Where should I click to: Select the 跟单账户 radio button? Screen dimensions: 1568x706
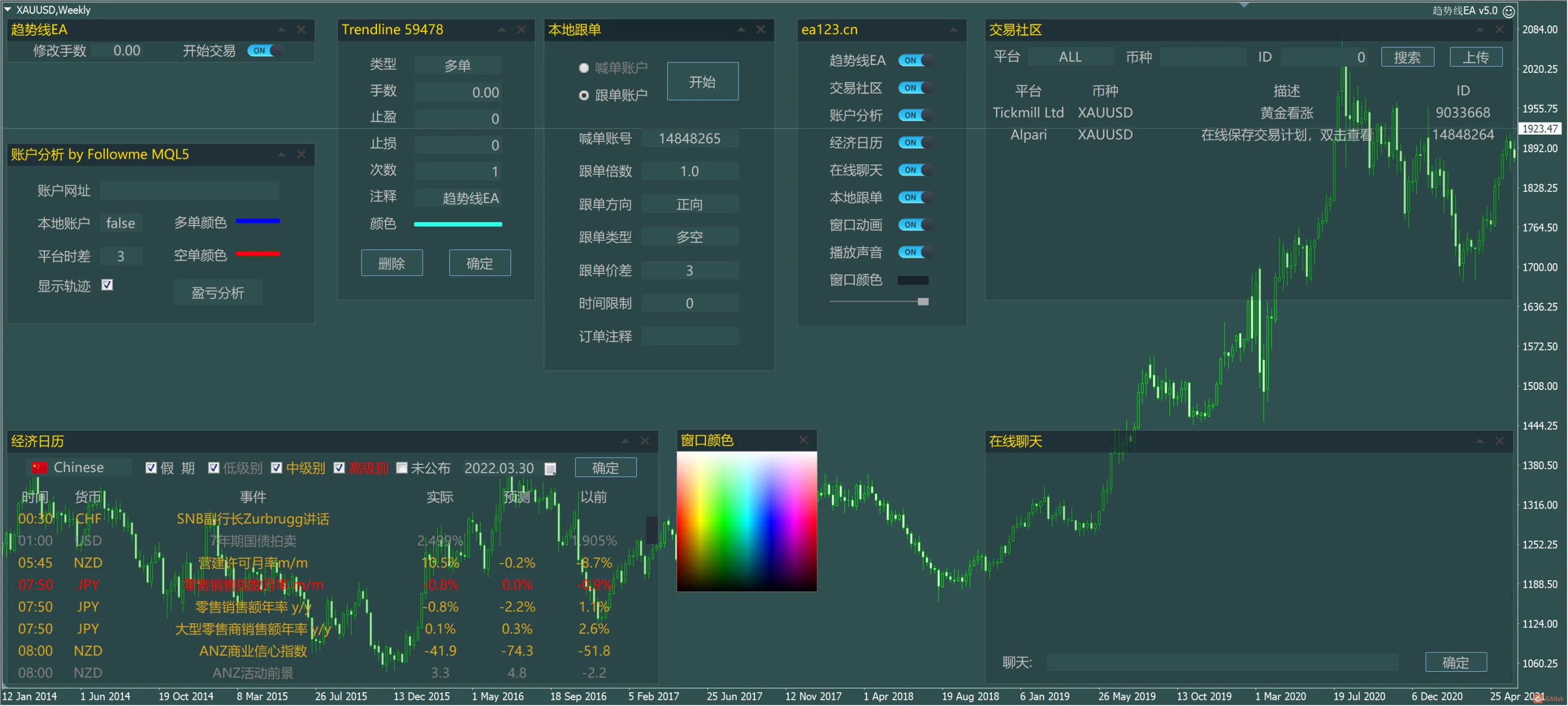[584, 95]
